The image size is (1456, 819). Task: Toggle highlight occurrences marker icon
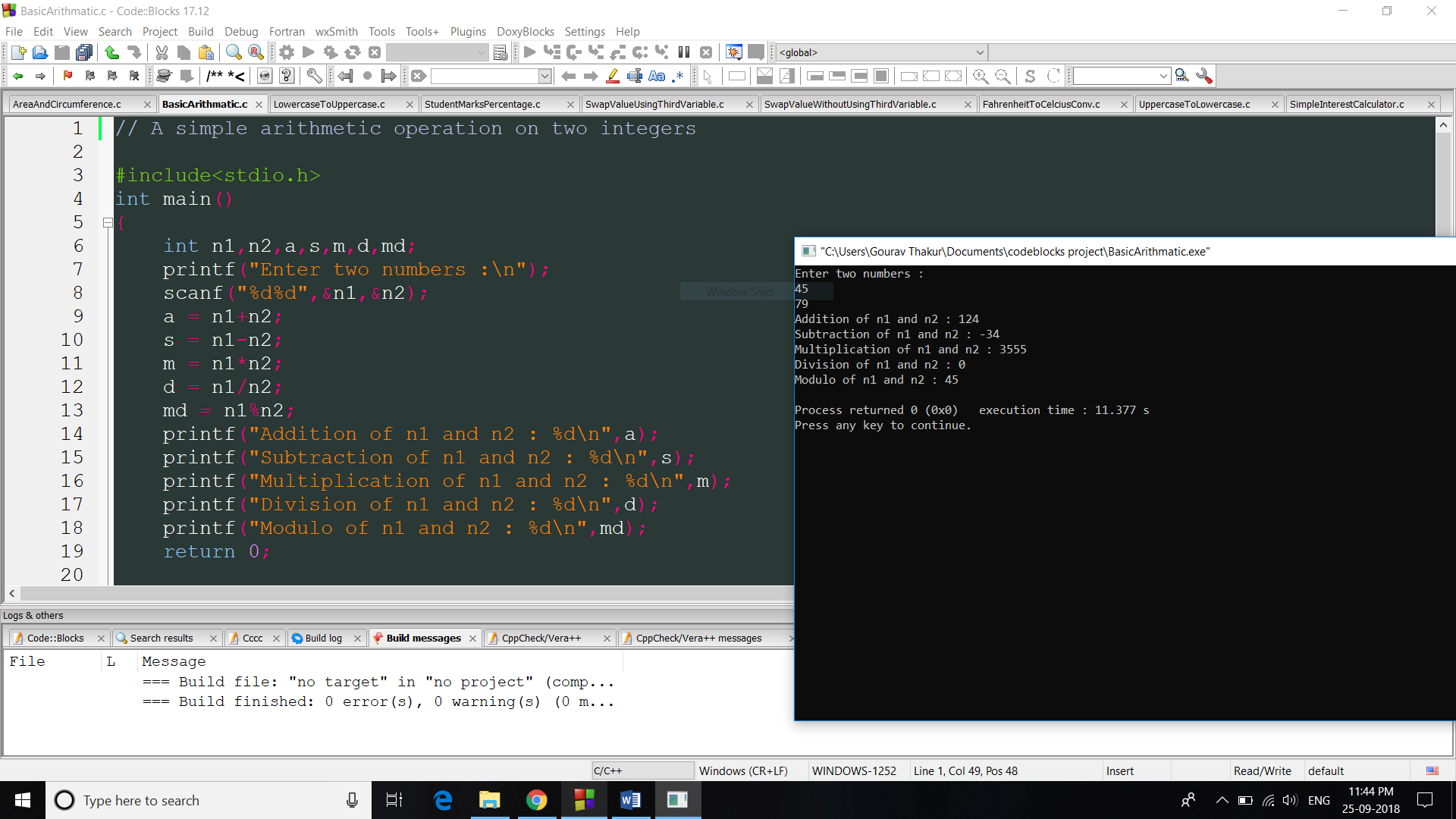(613, 76)
